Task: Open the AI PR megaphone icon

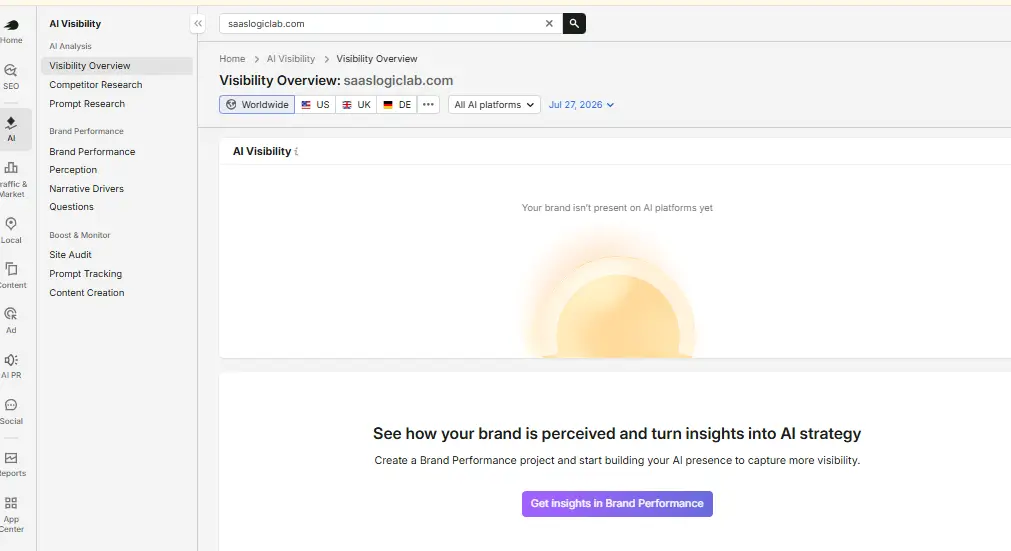Action: 11,360
